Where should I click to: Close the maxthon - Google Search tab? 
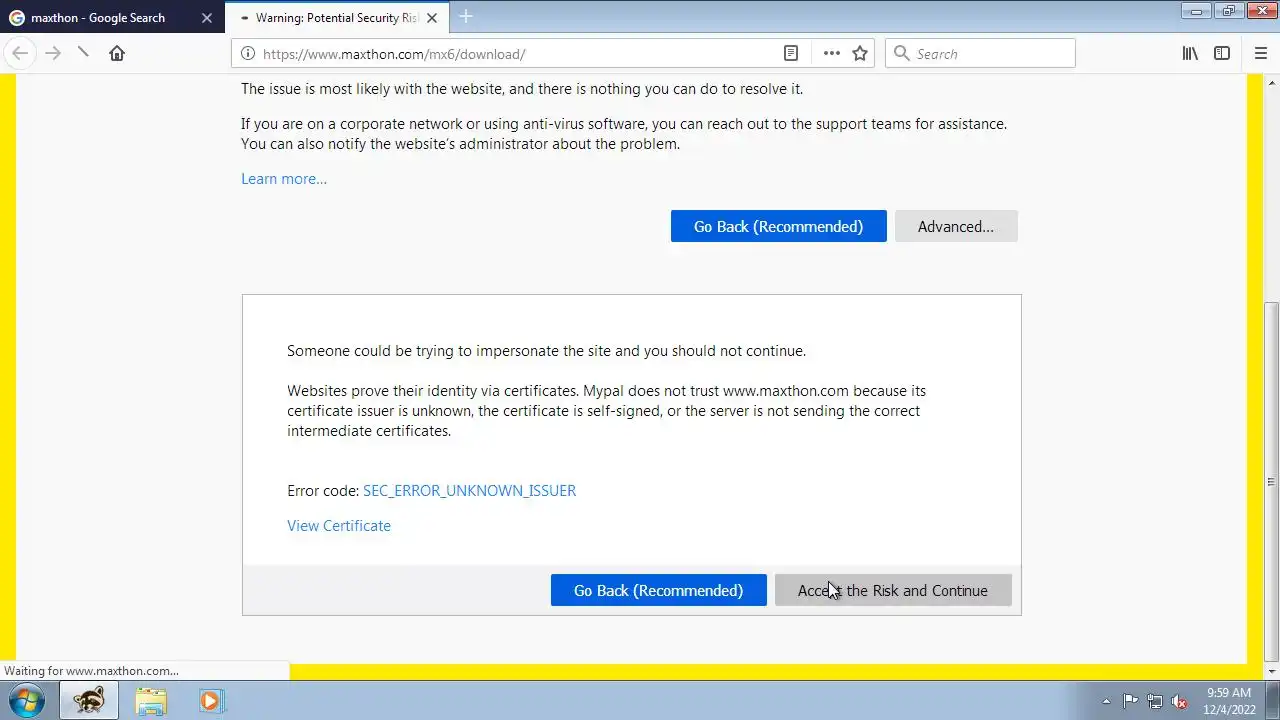(x=207, y=18)
